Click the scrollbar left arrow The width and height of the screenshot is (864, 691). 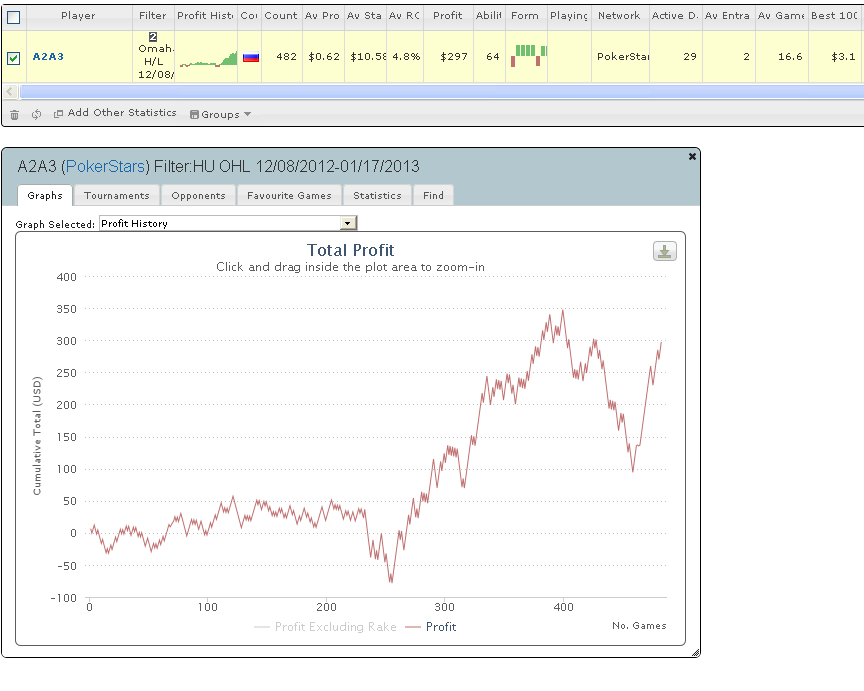point(10,91)
